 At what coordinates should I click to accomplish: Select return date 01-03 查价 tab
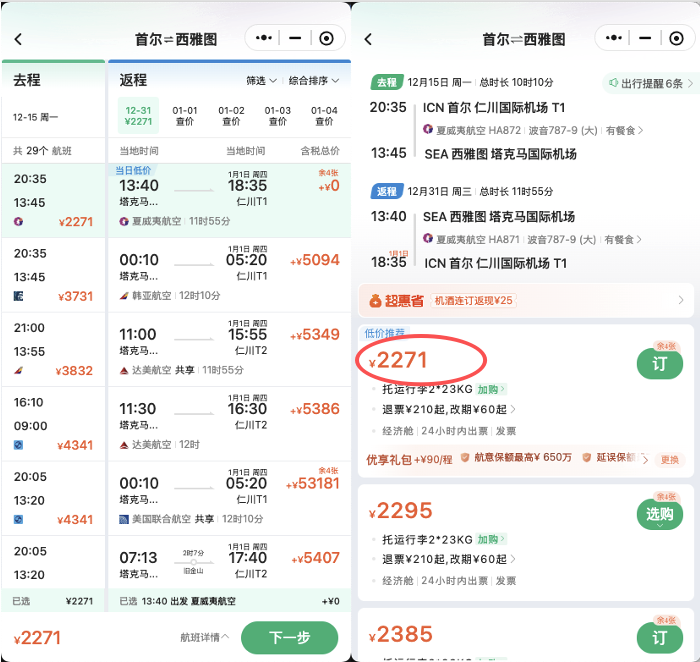[x=278, y=116]
